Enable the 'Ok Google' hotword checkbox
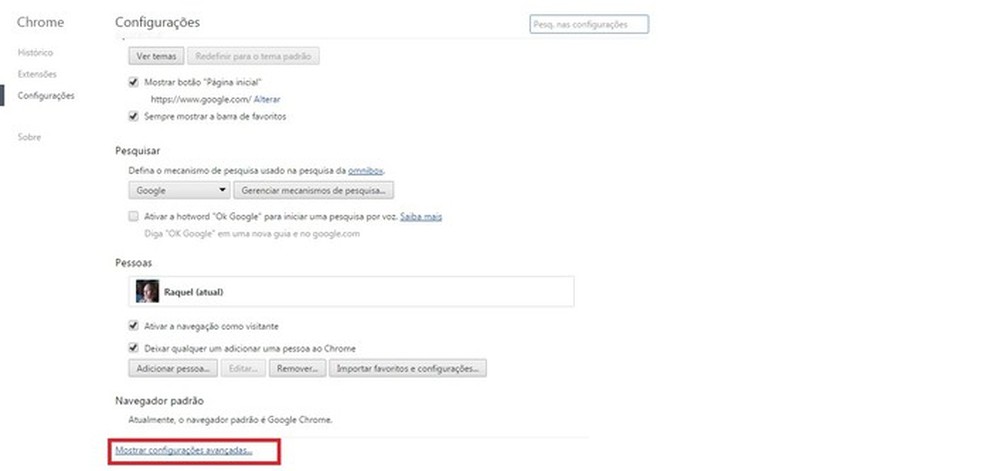The width and height of the screenshot is (984, 471). 134,215
